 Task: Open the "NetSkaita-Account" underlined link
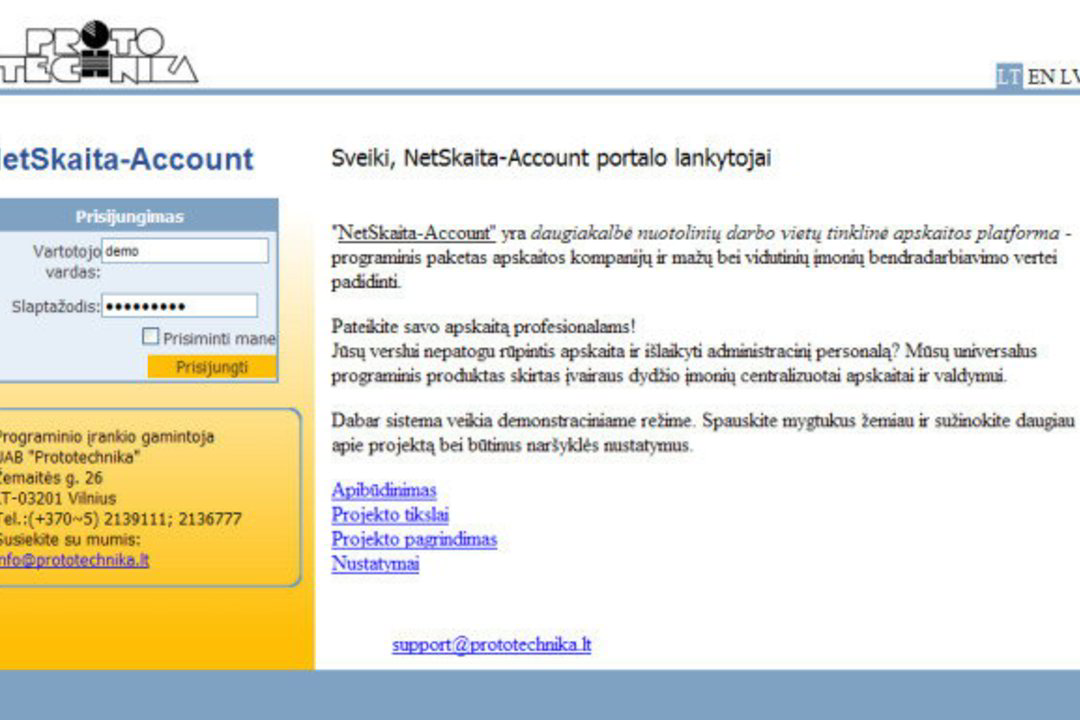click(x=416, y=233)
